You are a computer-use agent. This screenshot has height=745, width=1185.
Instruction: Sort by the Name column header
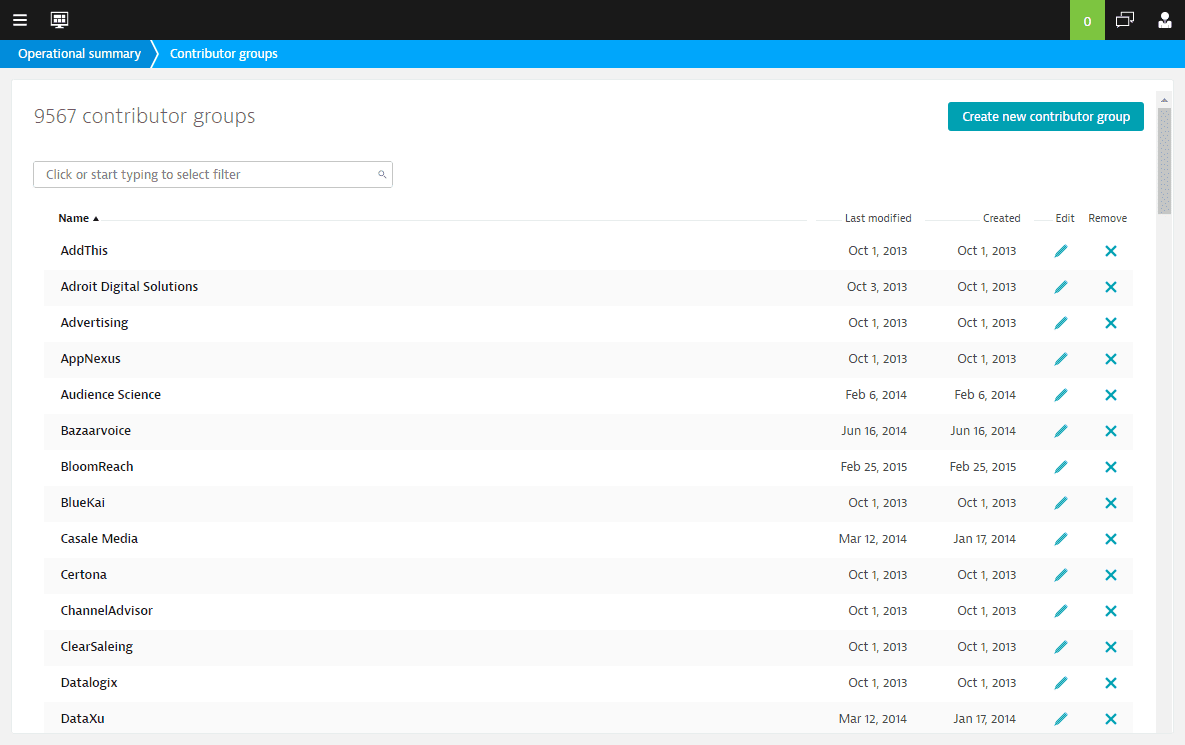coord(79,218)
